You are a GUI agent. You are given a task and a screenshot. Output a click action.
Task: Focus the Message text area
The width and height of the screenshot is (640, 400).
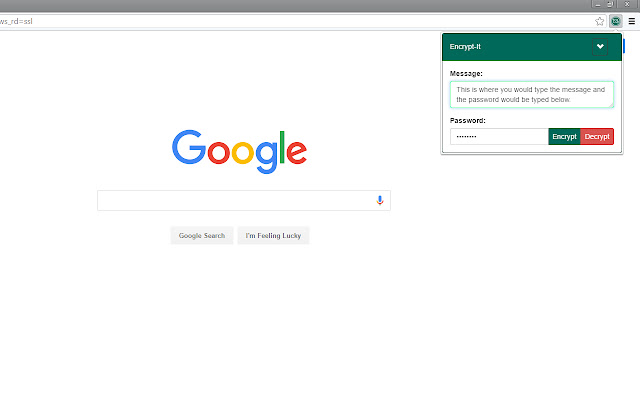coord(532,95)
